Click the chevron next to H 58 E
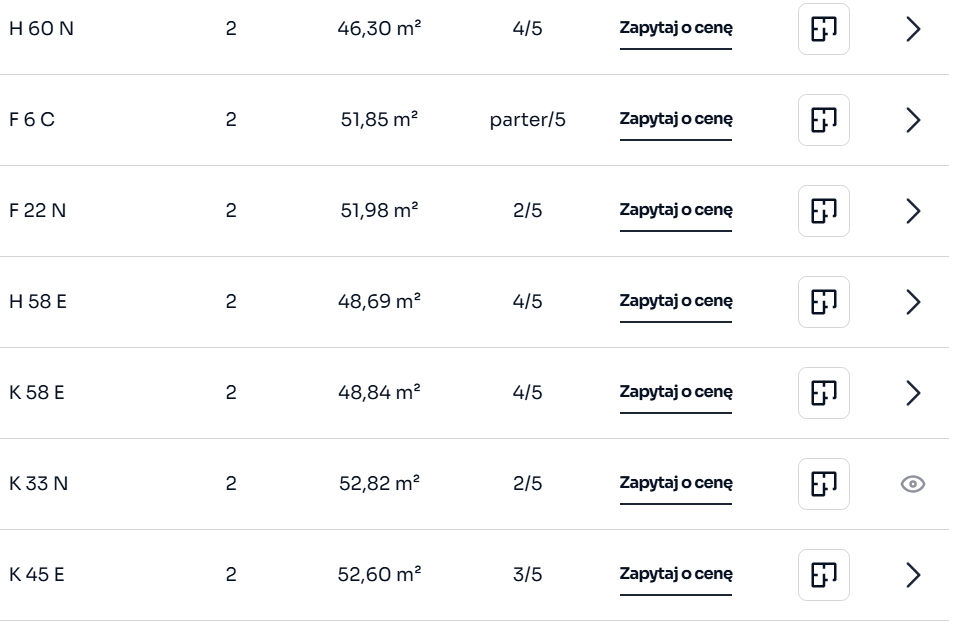This screenshot has height=630, width=977. click(912, 302)
